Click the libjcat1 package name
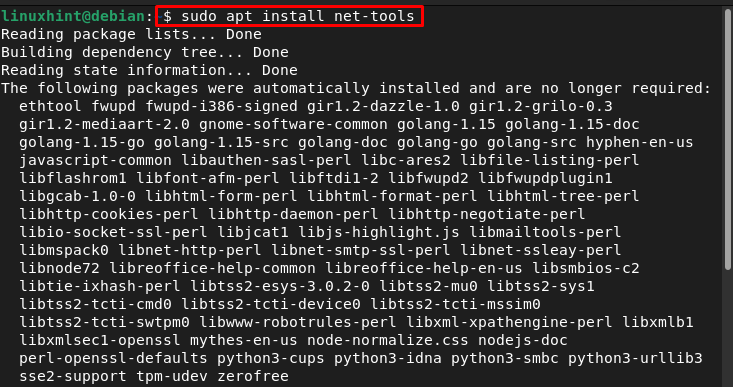The width and height of the screenshot is (733, 387). point(253,232)
